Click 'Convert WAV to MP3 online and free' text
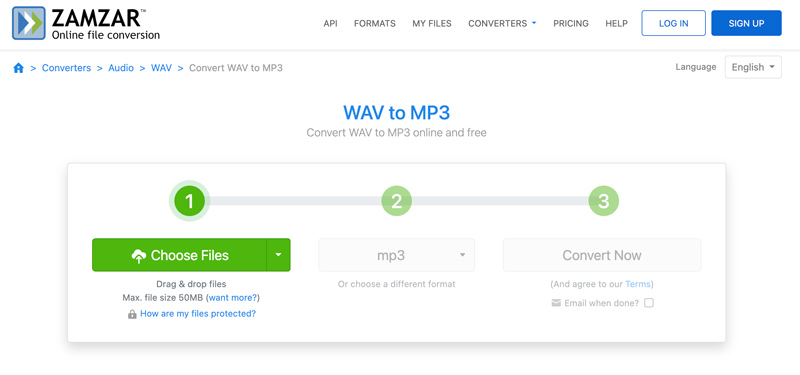 tap(396, 133)
